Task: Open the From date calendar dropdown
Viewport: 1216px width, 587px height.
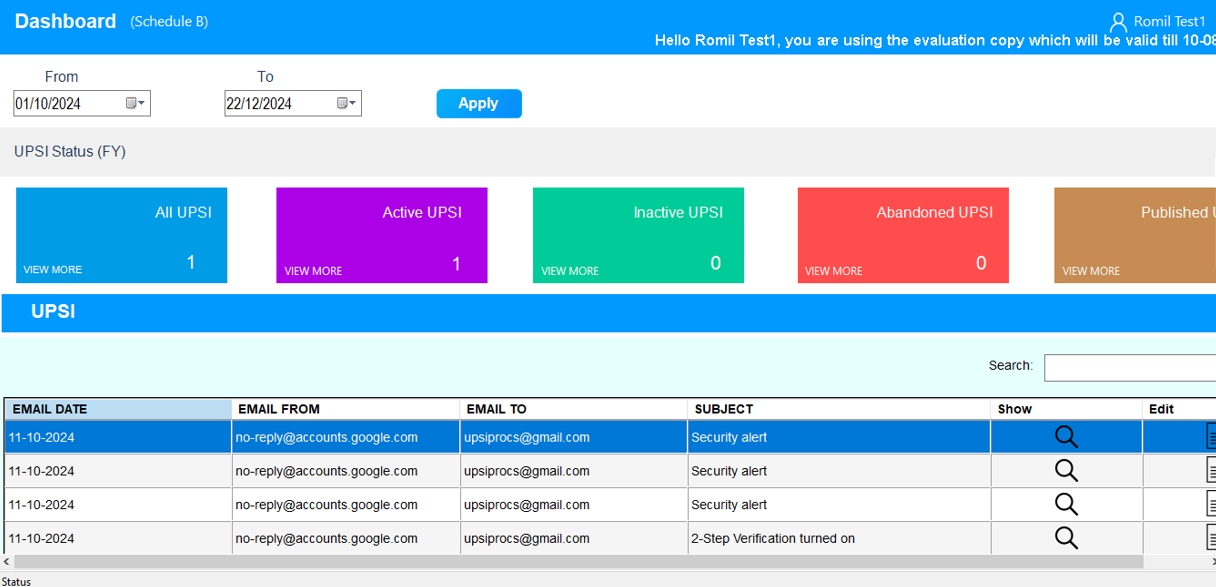Action: tap(136, 103)
